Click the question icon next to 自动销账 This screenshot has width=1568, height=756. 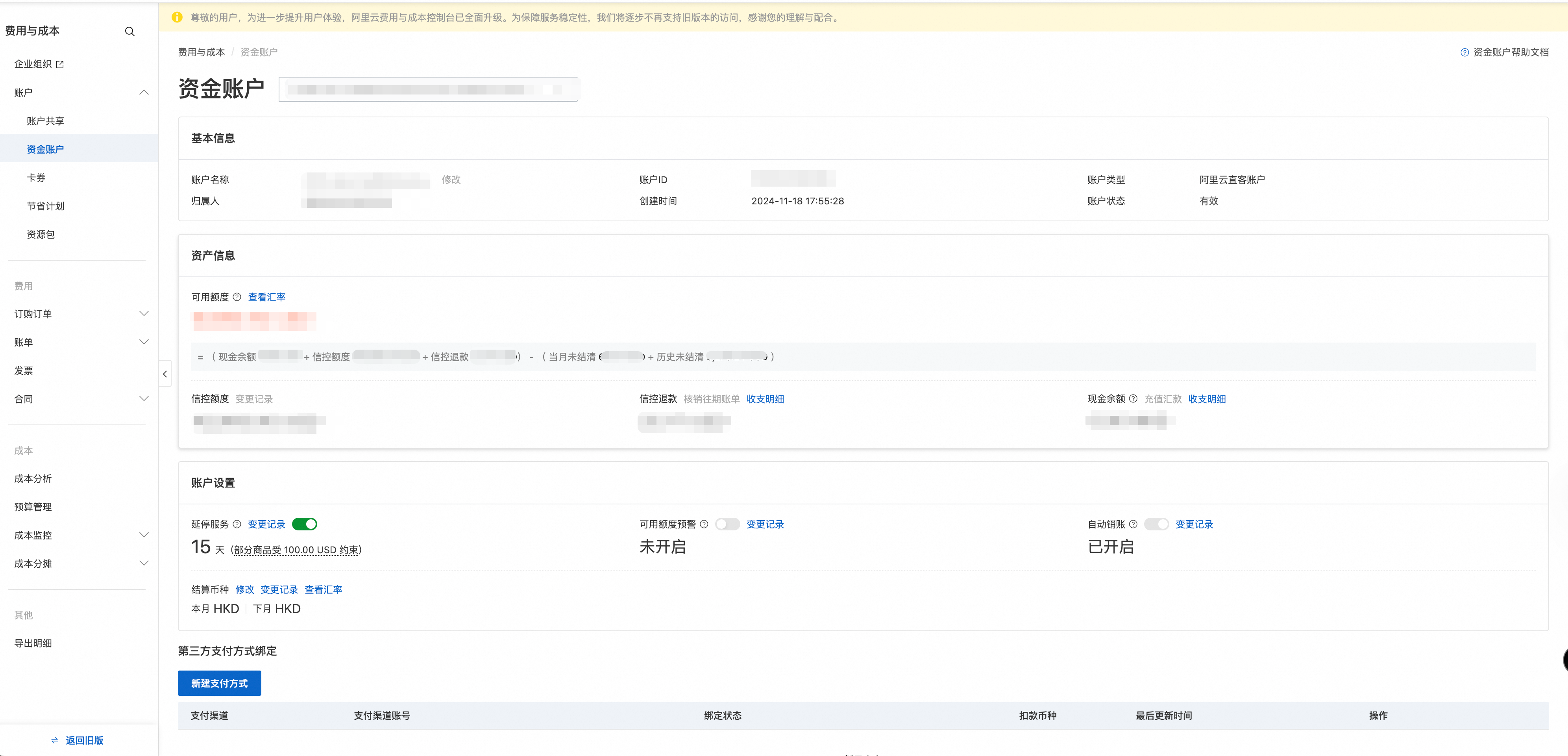coord(1133,524)
